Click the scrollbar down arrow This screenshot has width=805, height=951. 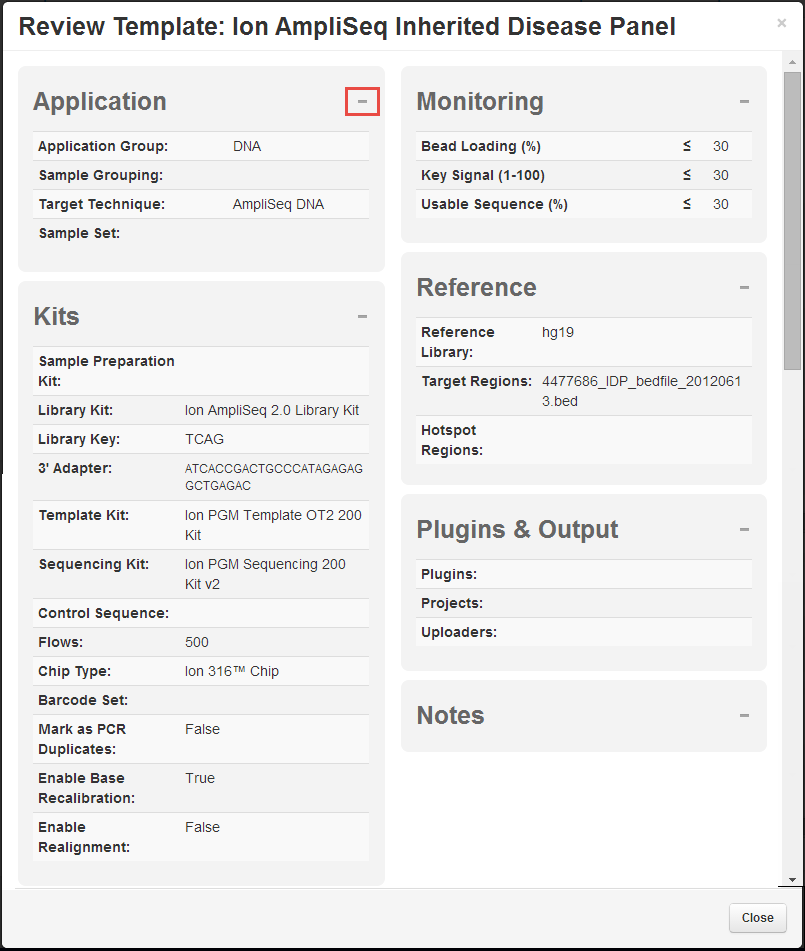click(792, 879)
